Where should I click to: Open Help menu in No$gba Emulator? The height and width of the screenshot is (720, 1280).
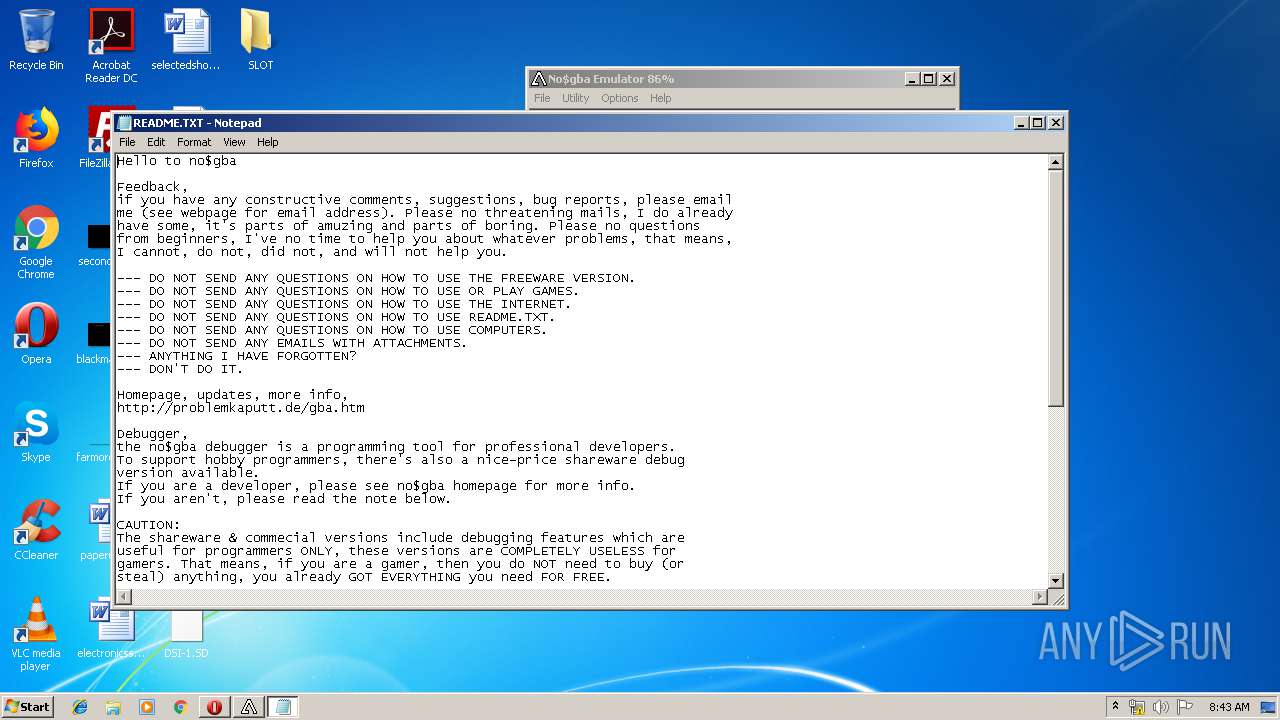660,98
